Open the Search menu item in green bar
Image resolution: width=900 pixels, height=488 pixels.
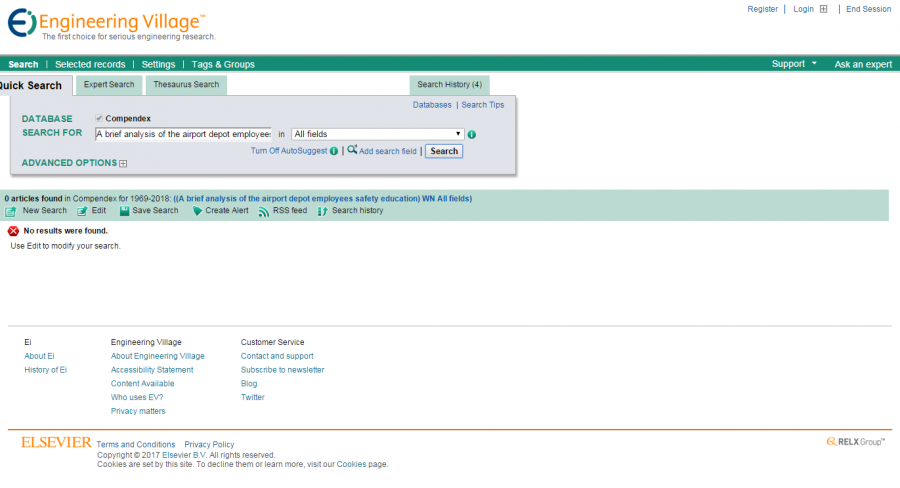point(23,64)
